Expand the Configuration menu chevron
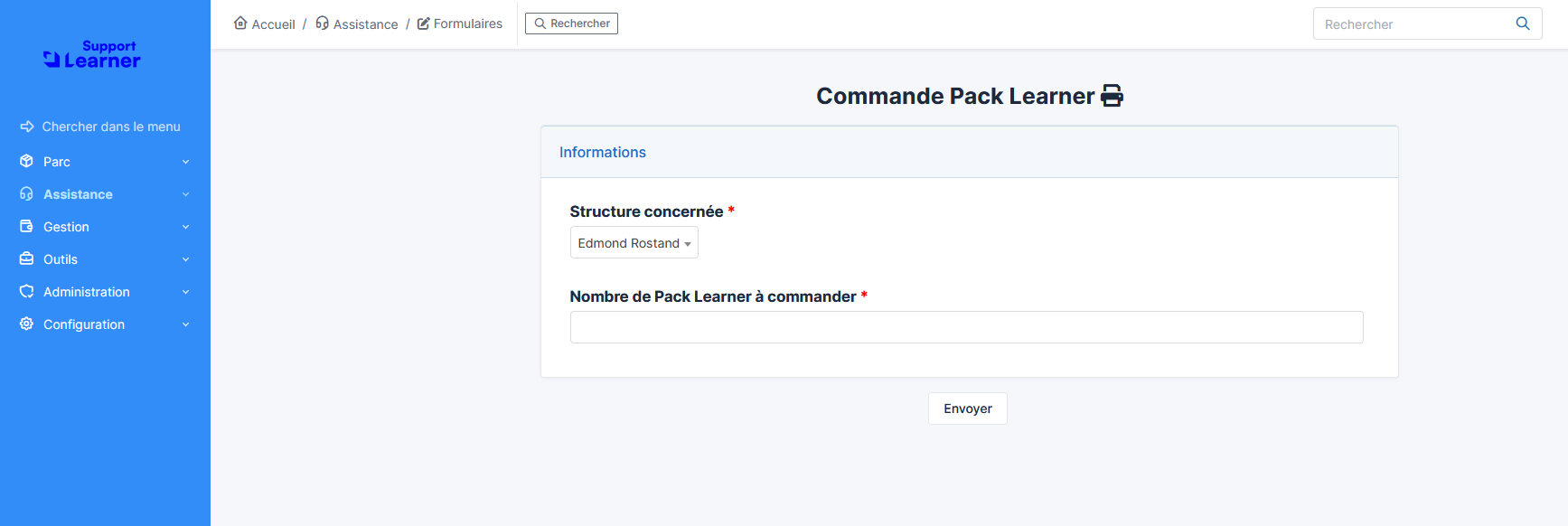Viewport: 1568px width, 526px height. (x=185, y=324)
